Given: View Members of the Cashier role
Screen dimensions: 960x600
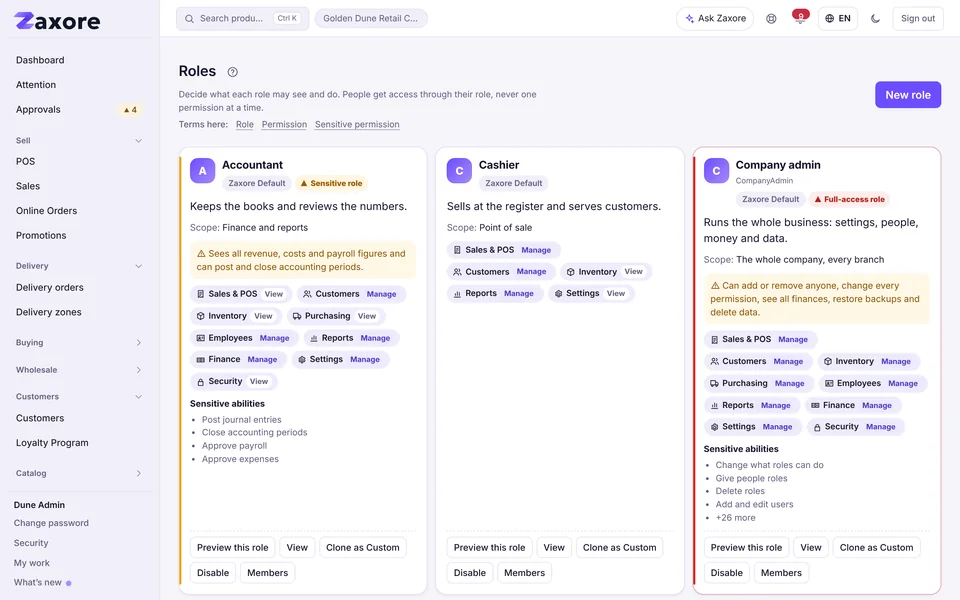Looking at the screenshot, I should [x=524, y=572].
